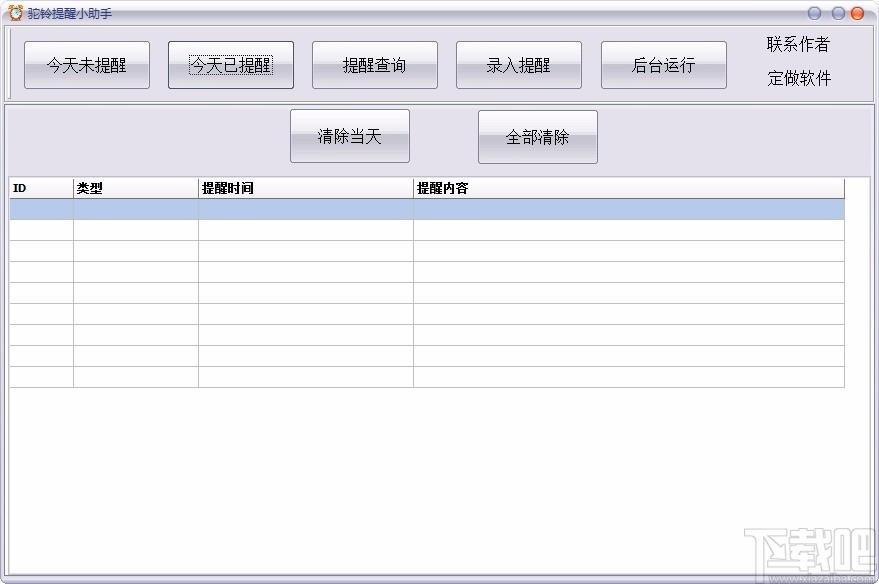Select the highlighted first table row
The height and width of the screenshot is (584, 879).
(427, 209)
